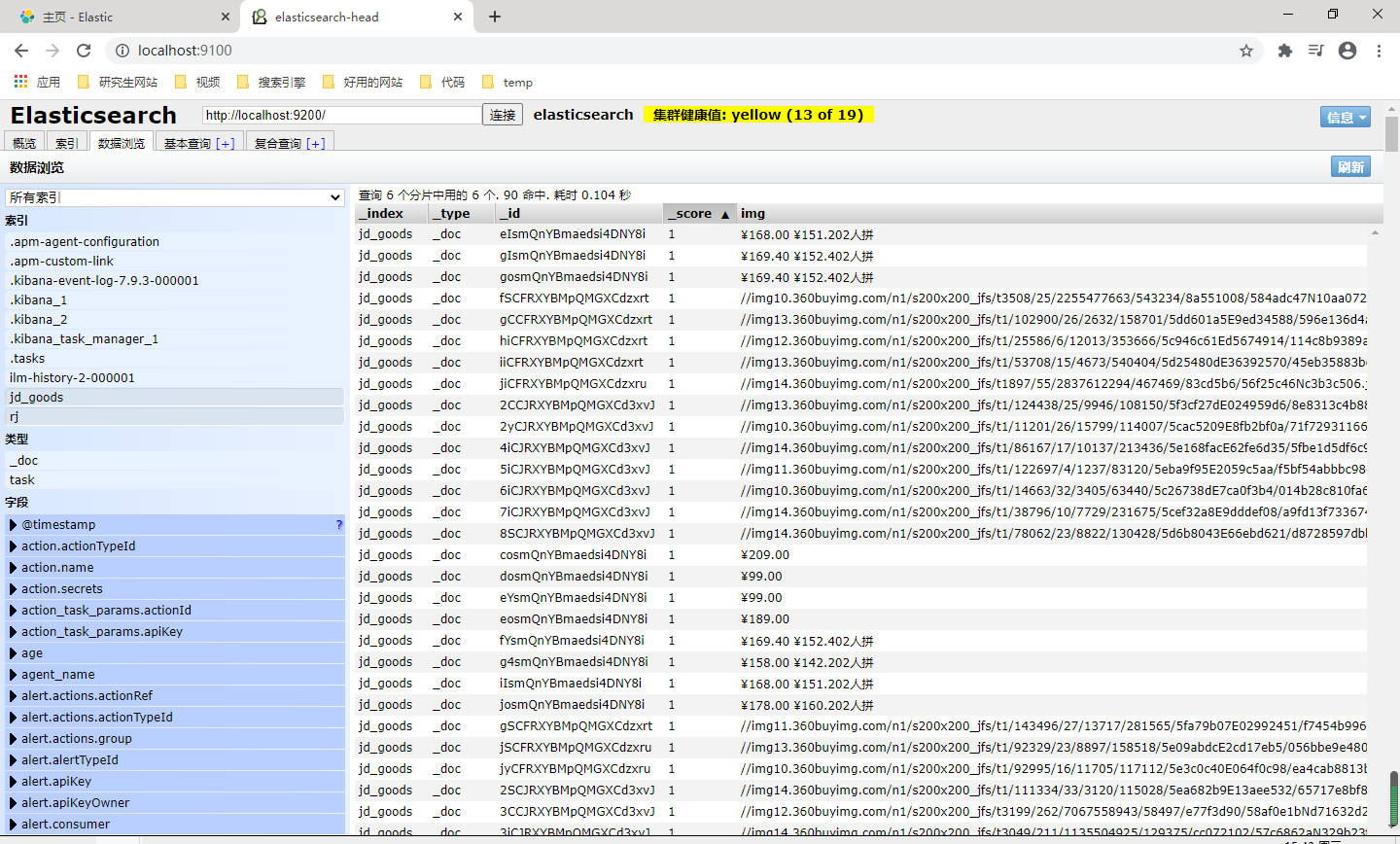The width and height of the screenshot is (1400, 844).
Task: Click the cluster health yellow status
Action: (x=758, y=115)
